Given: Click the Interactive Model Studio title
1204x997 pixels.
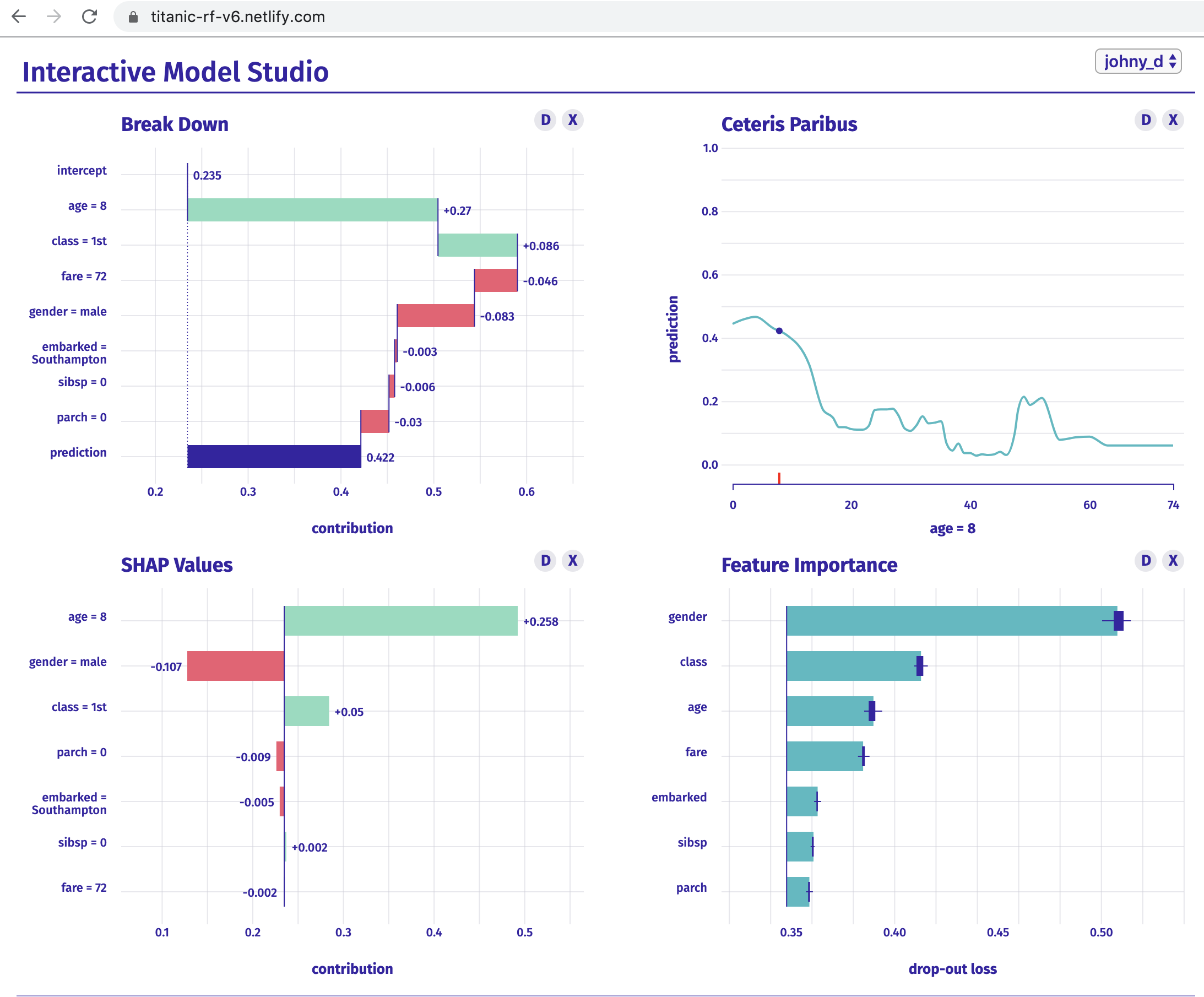Looking at the screenshot, I should click(x=175, y=72).
